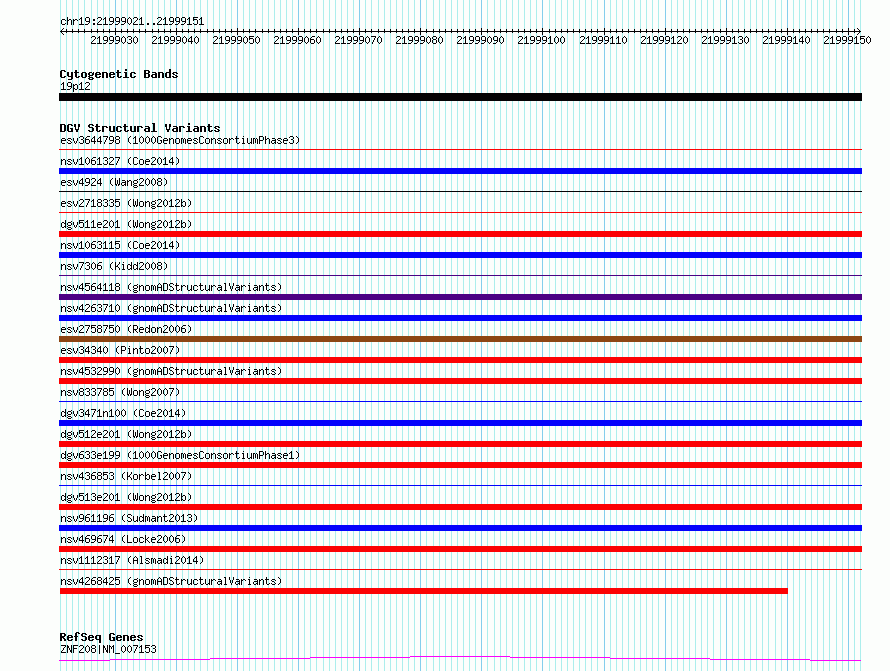890x671 pixels.
Task: Click the blue bar under nsv961196
Action: point(460,528)
